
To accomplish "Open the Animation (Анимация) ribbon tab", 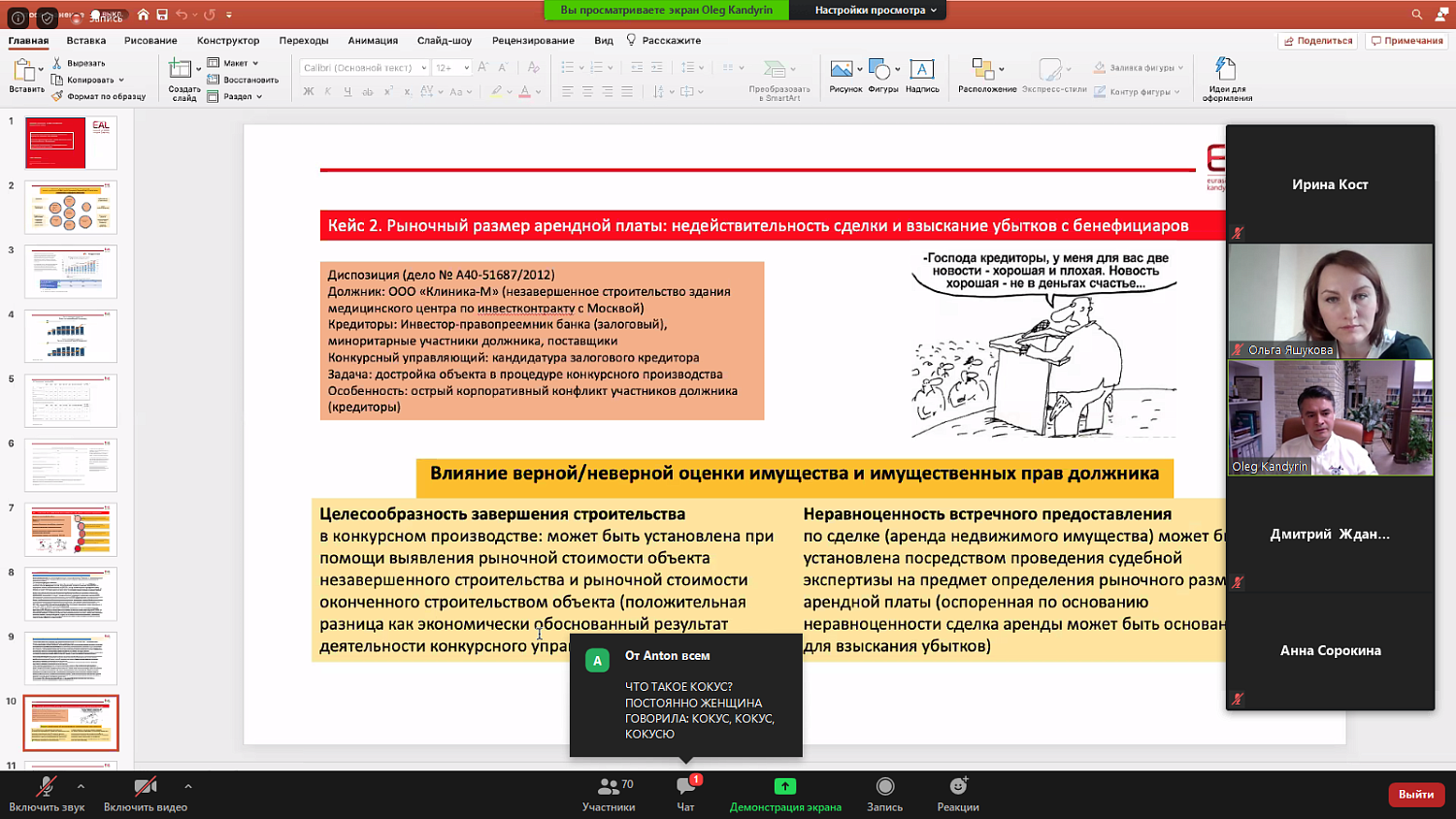I will [x=373, y=40].
